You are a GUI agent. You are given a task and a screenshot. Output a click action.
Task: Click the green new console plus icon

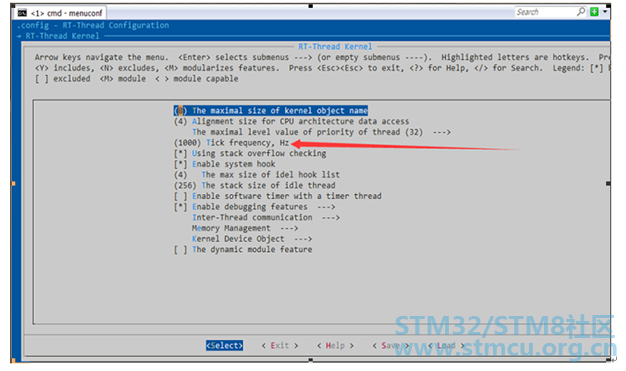[x=594, y=12]
